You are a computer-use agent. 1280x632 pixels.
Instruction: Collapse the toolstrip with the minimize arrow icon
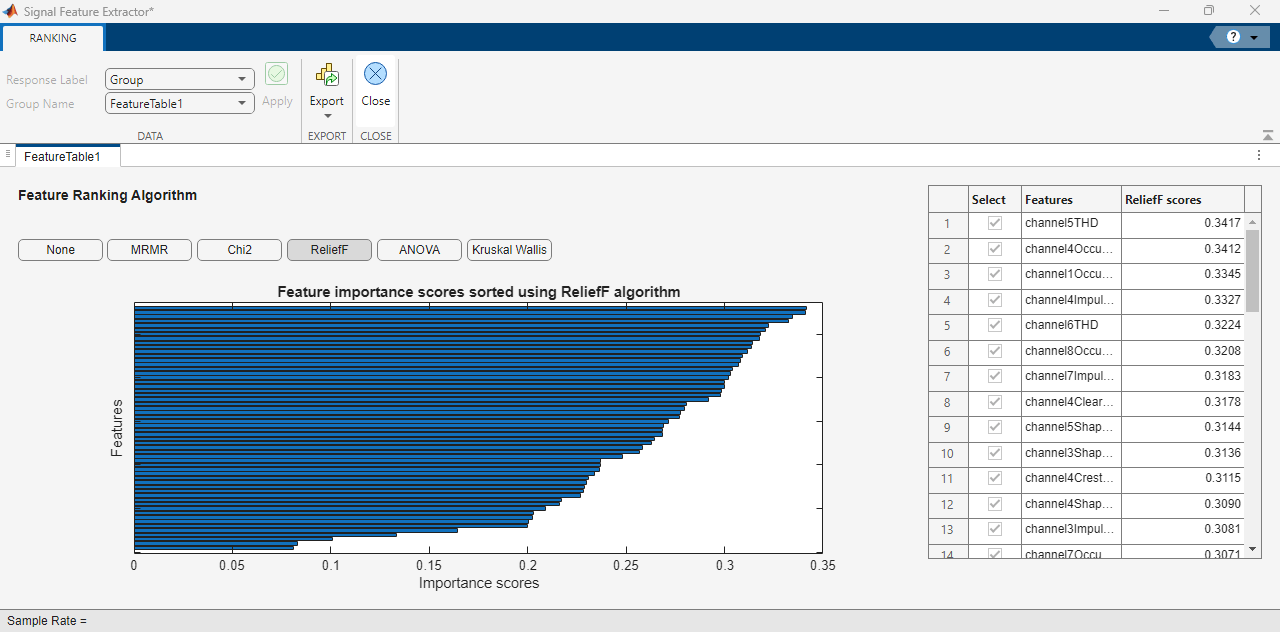coord(1267,134)
